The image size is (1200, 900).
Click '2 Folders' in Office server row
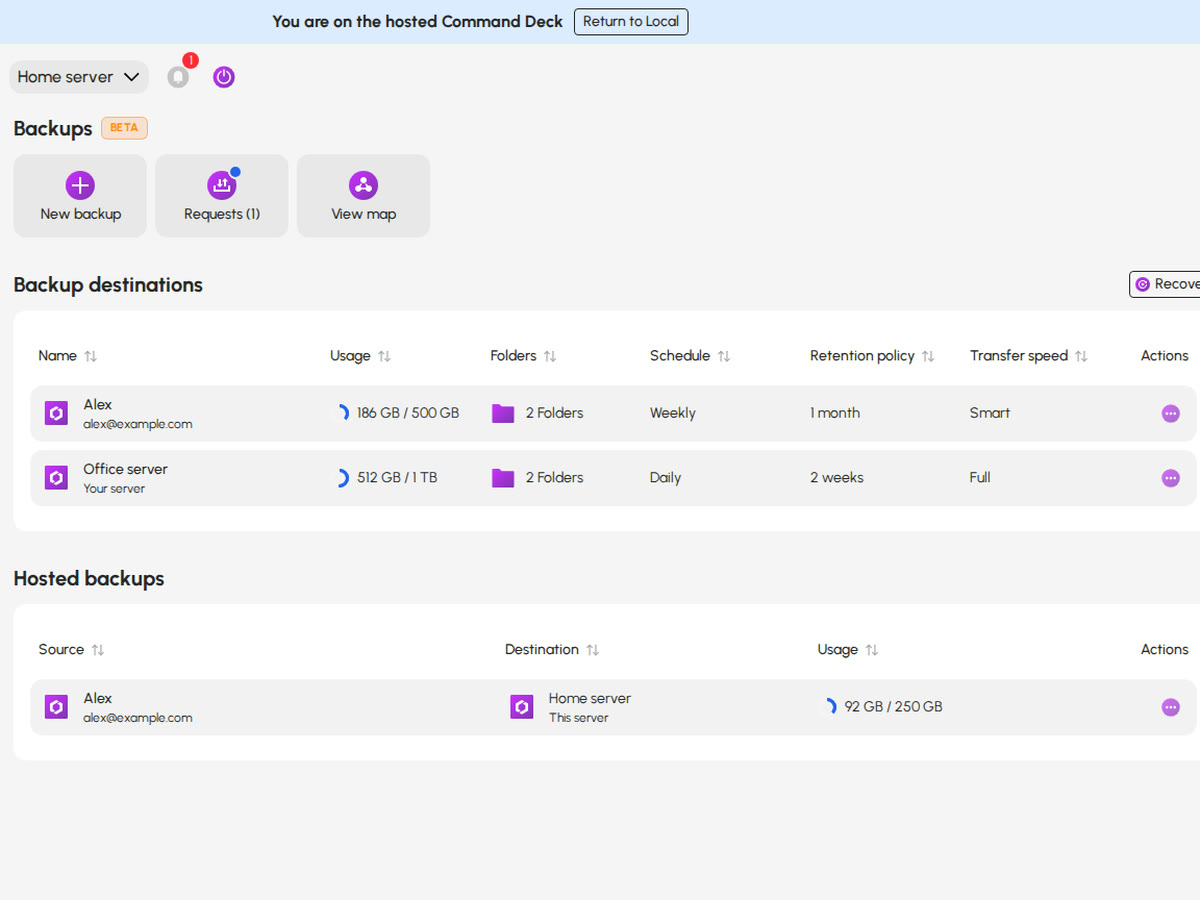(x=554, y=478)
